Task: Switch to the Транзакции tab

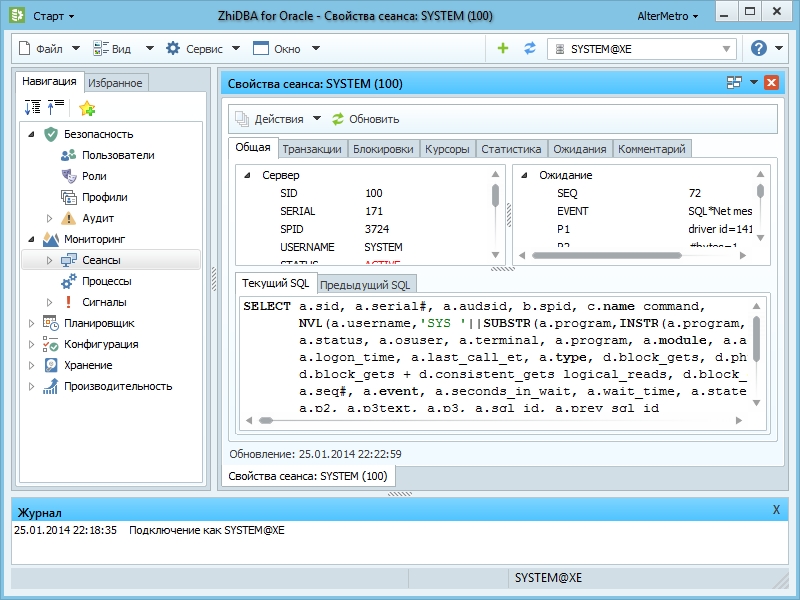Action: (312, 149)
